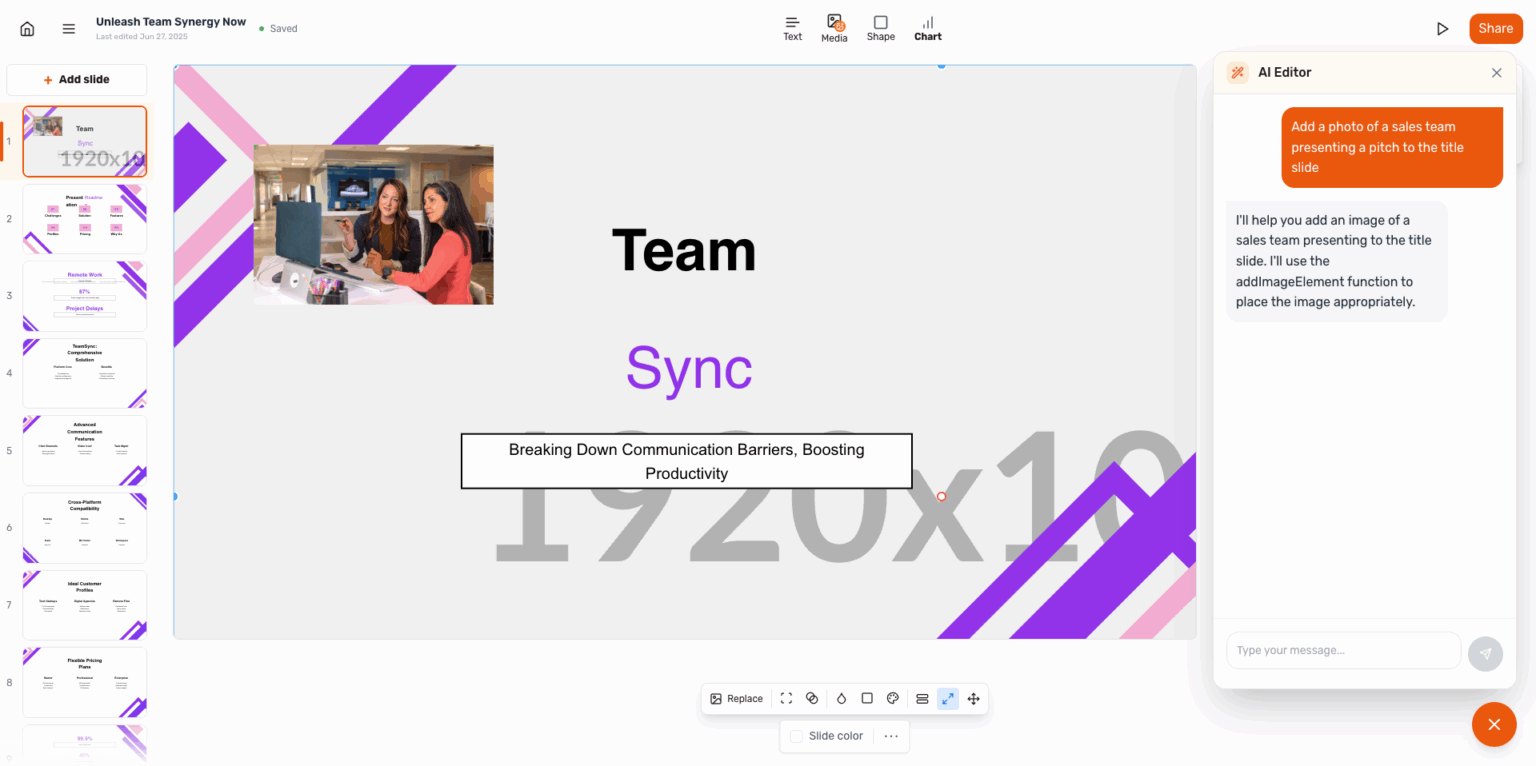The image size is (1536, 766).
Task: Close the AI Editor panel
Action: tap(1496, 72)
